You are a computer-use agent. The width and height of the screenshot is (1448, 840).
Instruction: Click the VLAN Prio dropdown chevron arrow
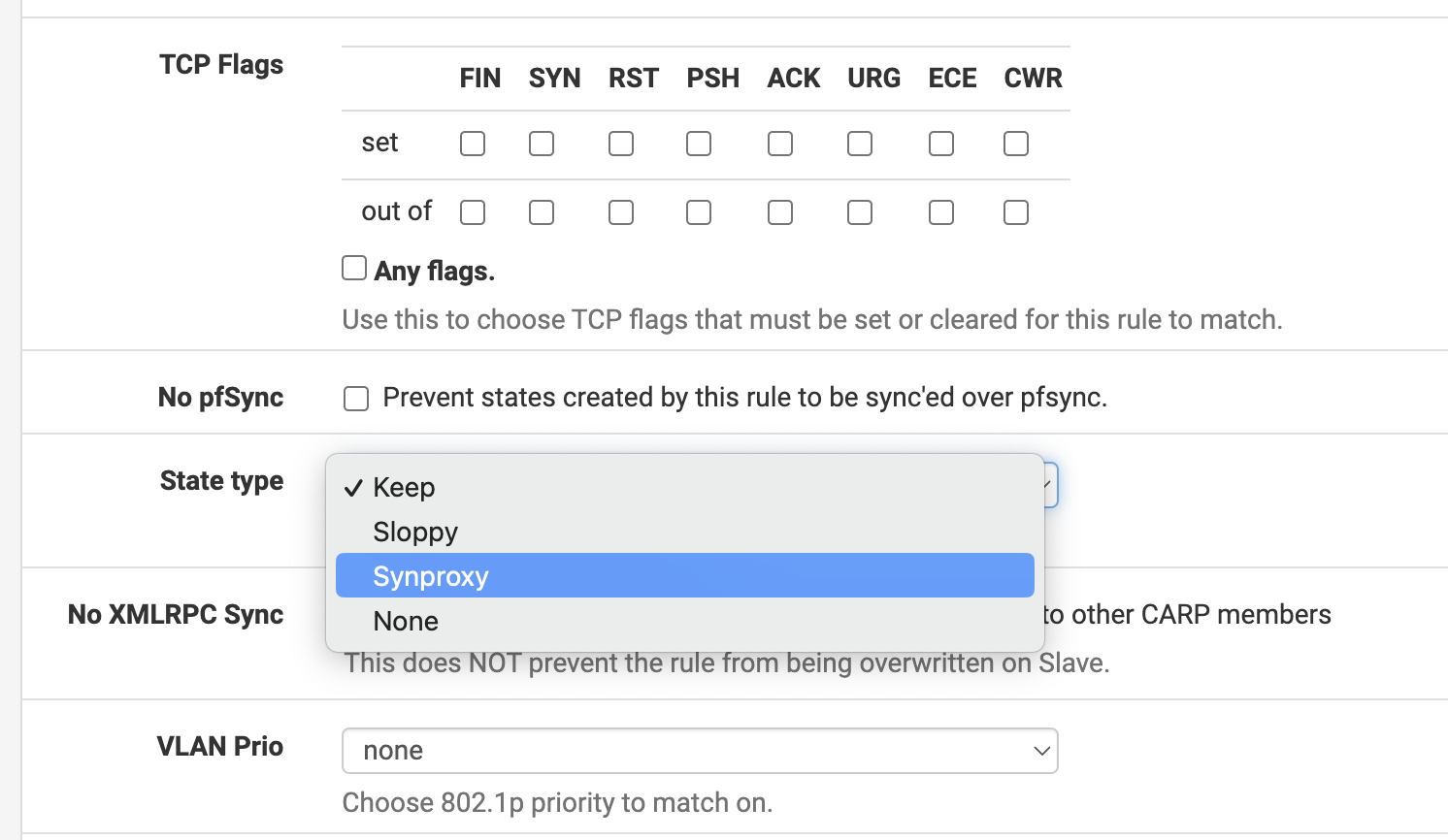coord(1041,751)
